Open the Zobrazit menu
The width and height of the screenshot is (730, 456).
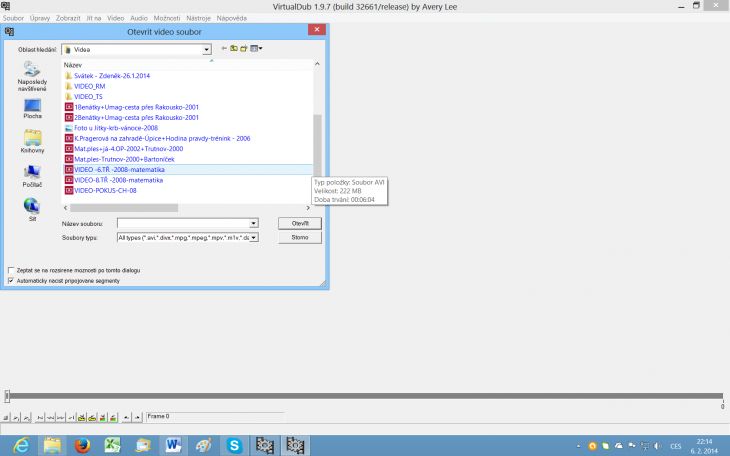pos(68,18)
